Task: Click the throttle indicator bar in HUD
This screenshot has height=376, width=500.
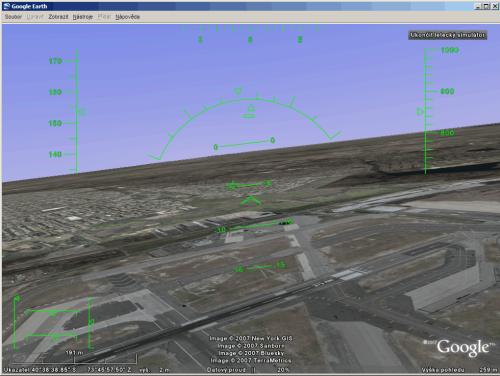Action: tap(15, 323)
